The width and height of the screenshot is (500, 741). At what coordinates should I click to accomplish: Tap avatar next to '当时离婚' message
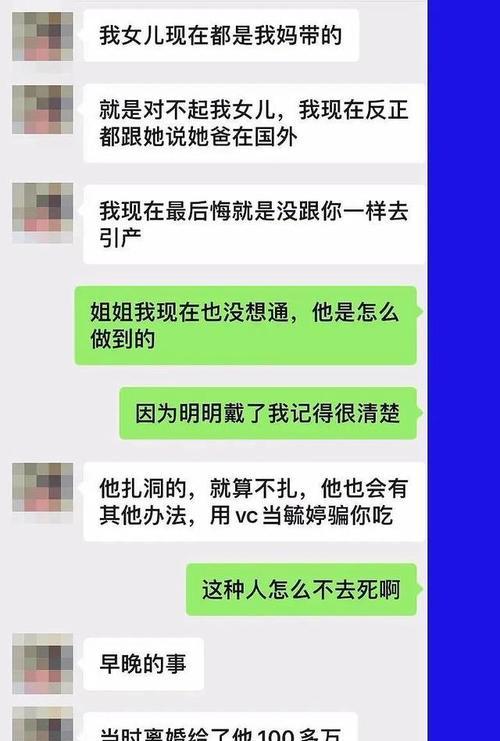(x=43, y=724)
